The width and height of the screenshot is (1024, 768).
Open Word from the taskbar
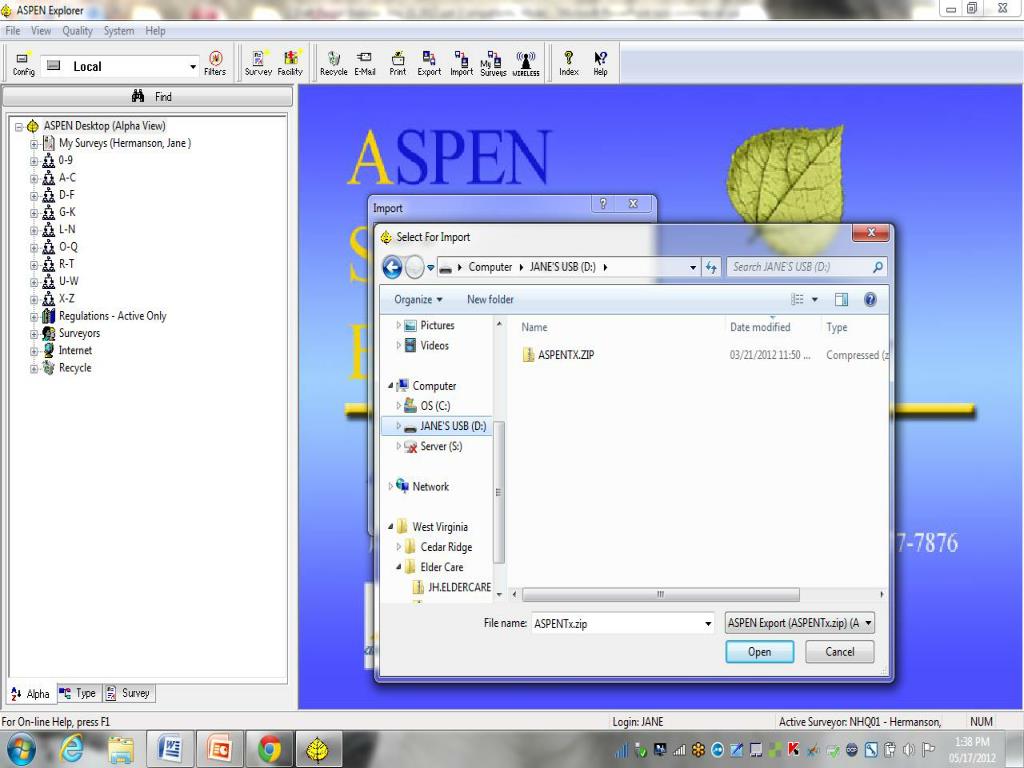pos(169,749)
